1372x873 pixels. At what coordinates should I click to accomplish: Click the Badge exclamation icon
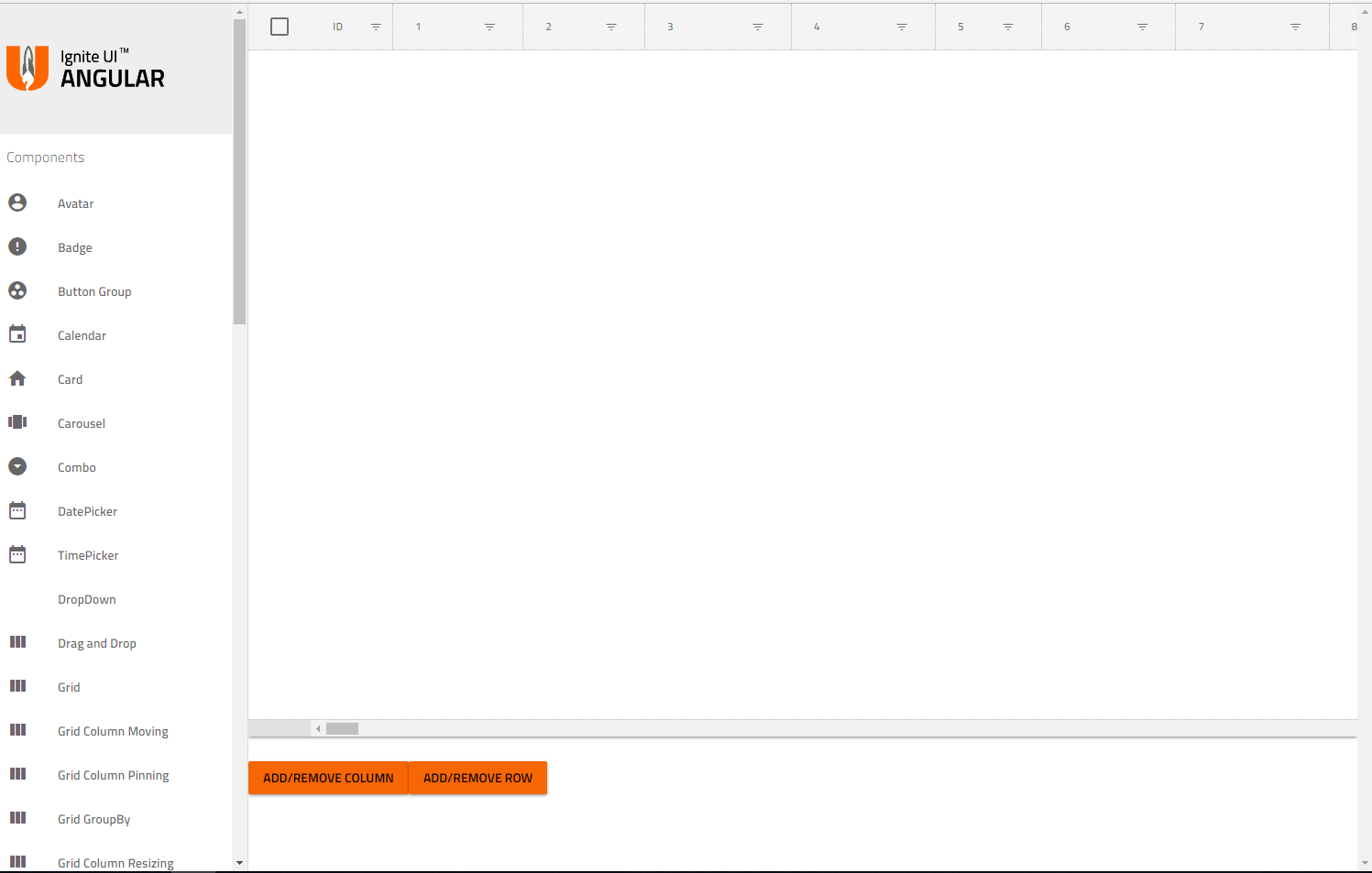17,246
